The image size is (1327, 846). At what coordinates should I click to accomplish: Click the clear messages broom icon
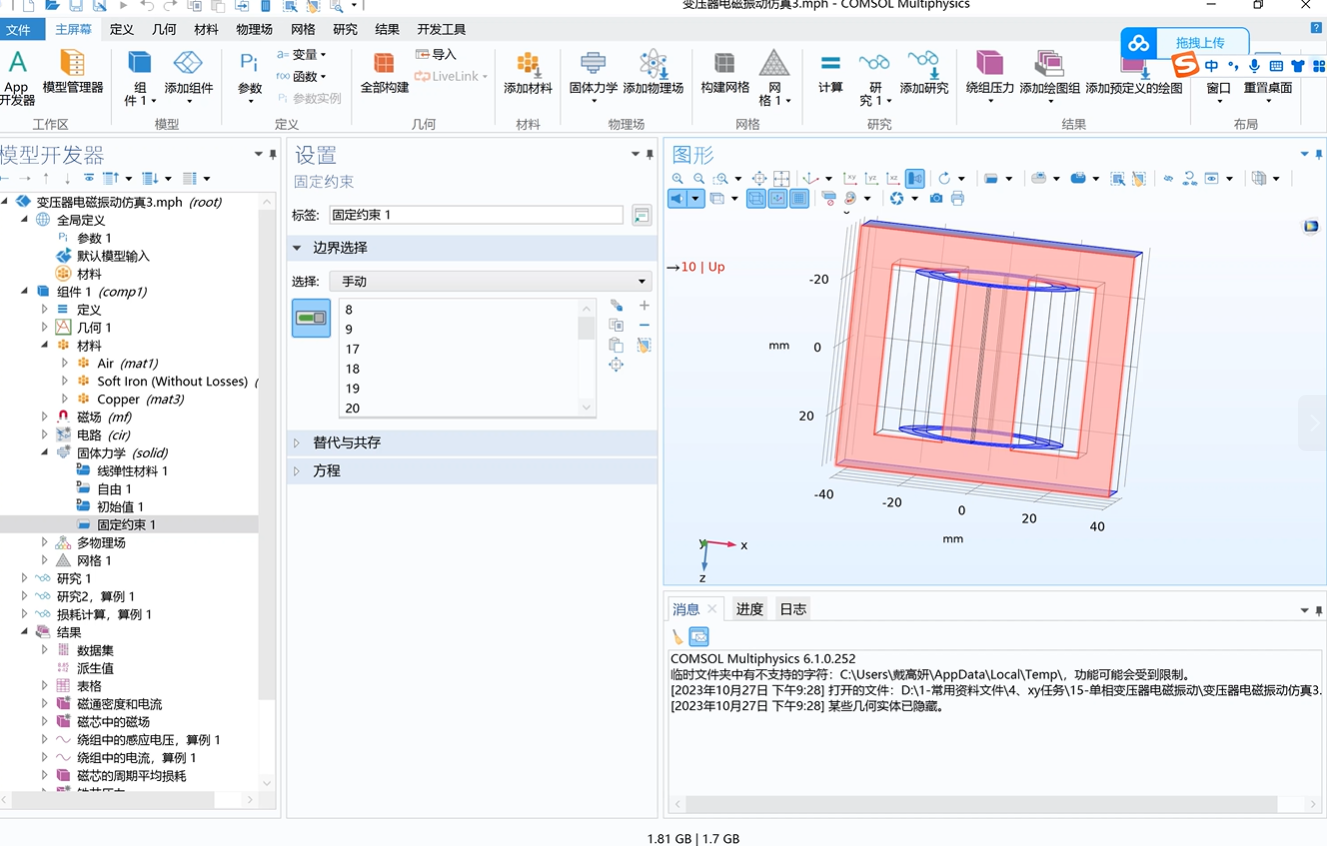coord(677,637)
